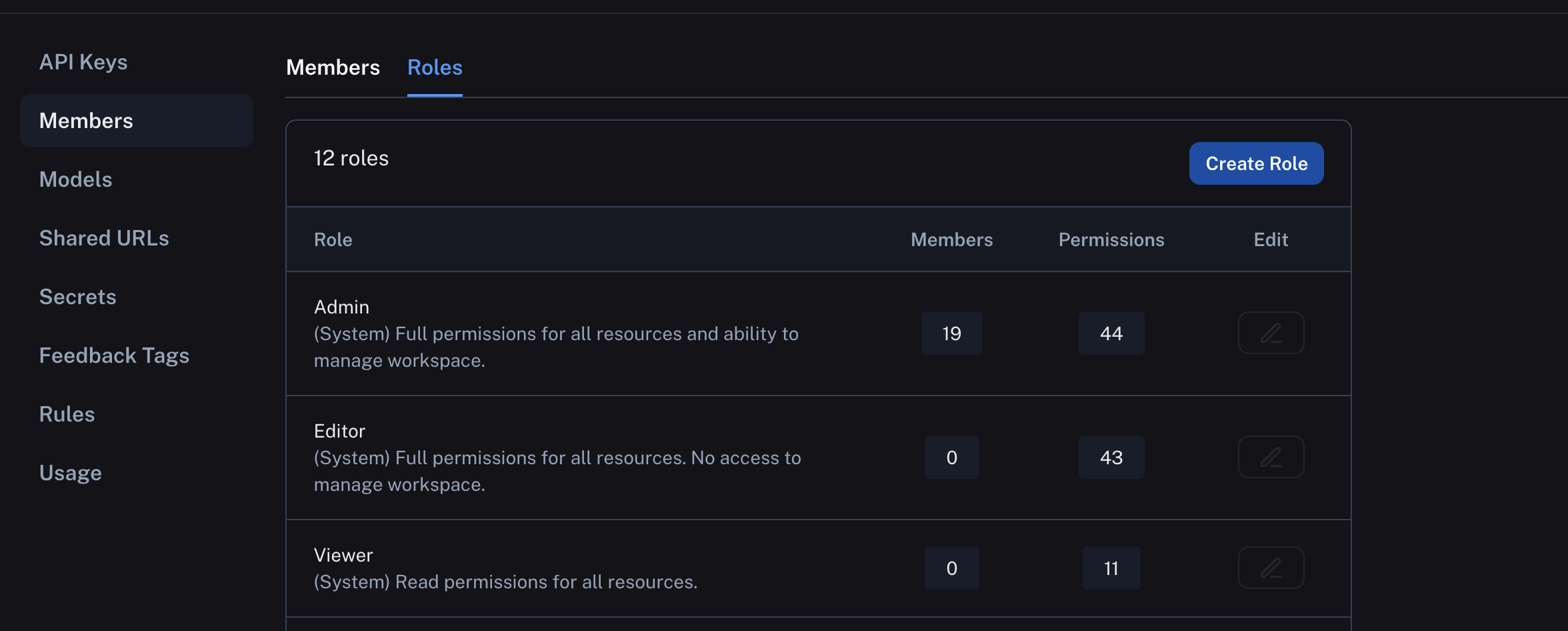The height and width of the screenshot is (631, 1568).
Task: Switch to the Members tab
Action: [333, 67]
